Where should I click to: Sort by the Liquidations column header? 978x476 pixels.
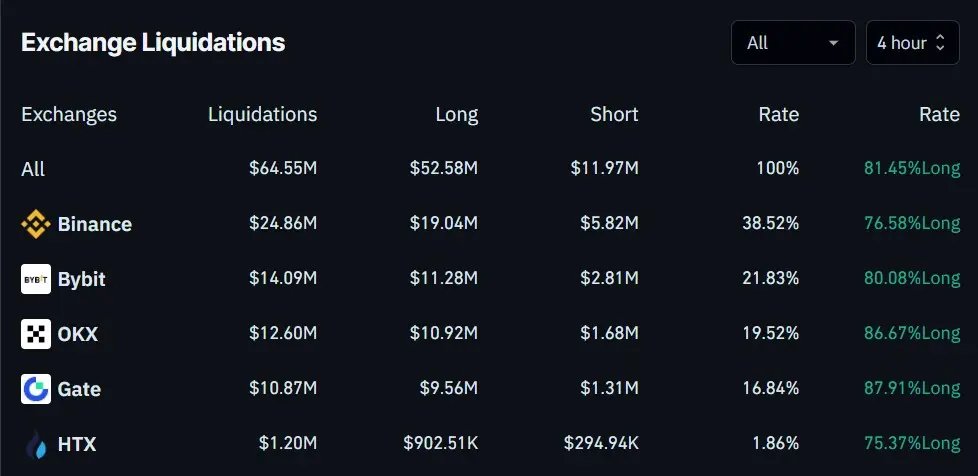tap(262, 114)
